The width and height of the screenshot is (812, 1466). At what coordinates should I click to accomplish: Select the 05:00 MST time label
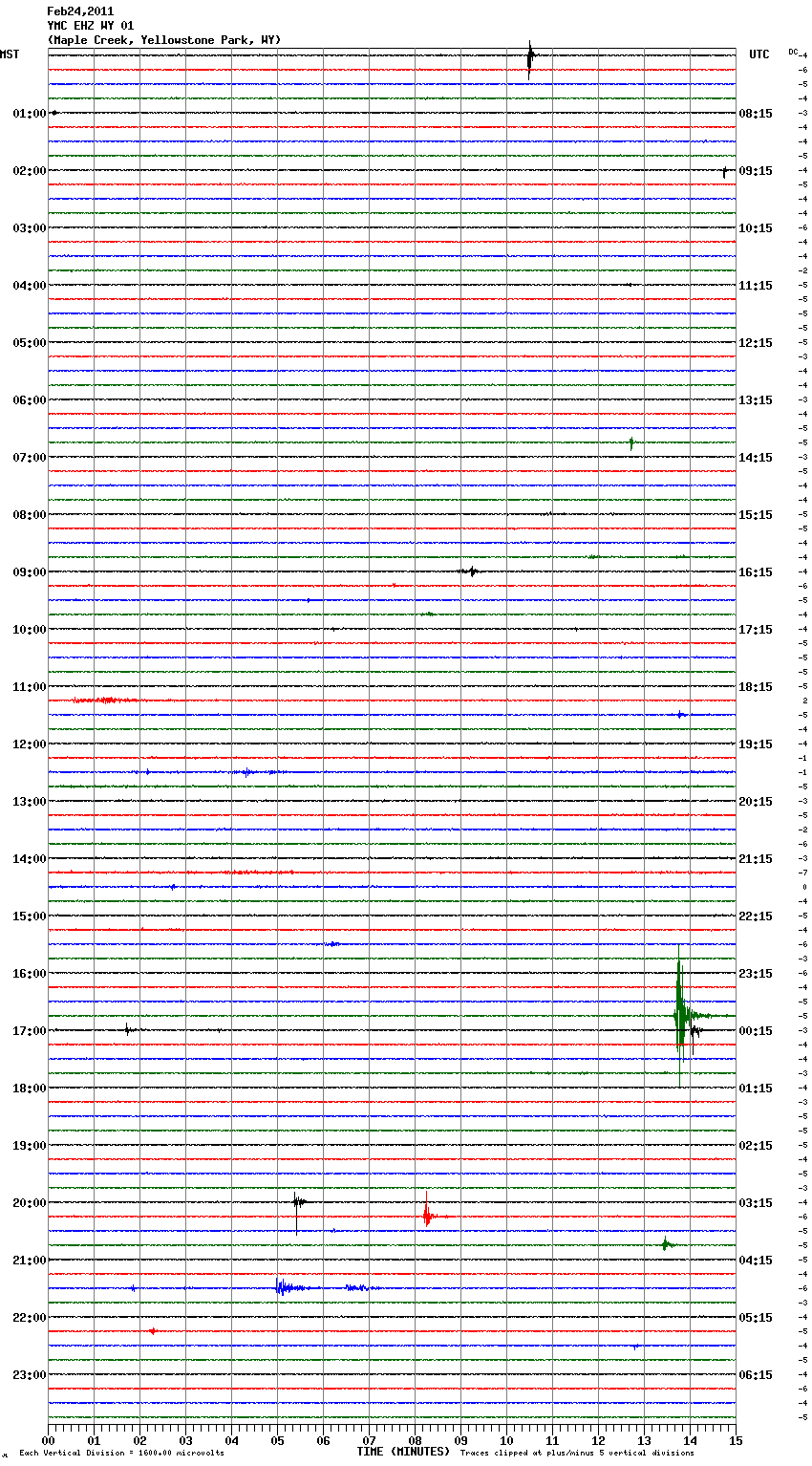pyautogui.click(x=30, y=343)
